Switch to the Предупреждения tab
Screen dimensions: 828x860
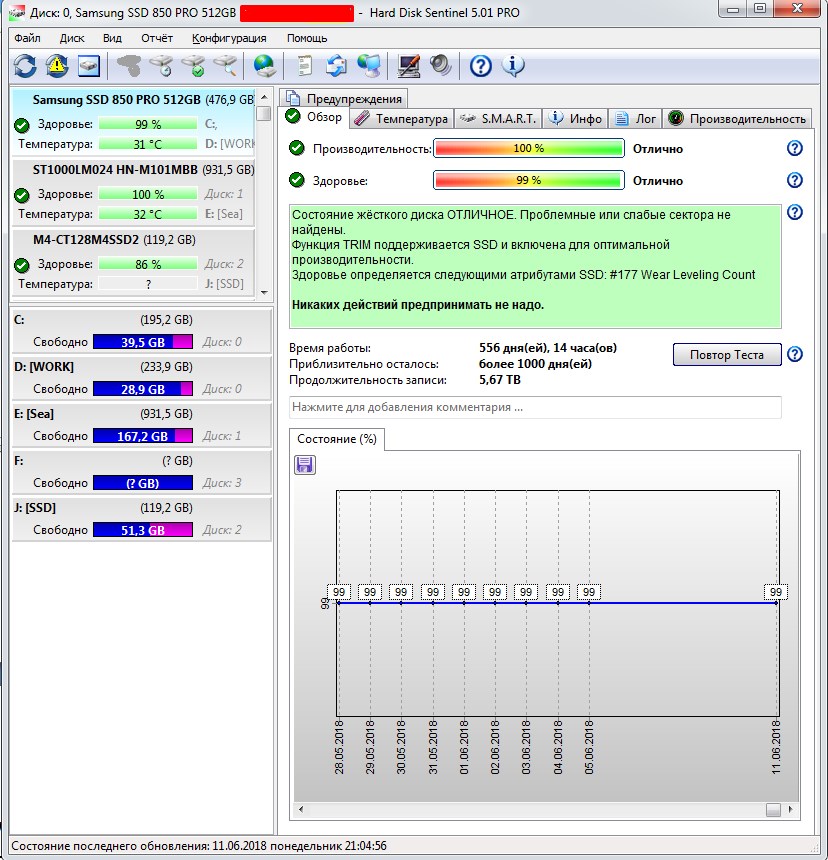tap(344, 99)
